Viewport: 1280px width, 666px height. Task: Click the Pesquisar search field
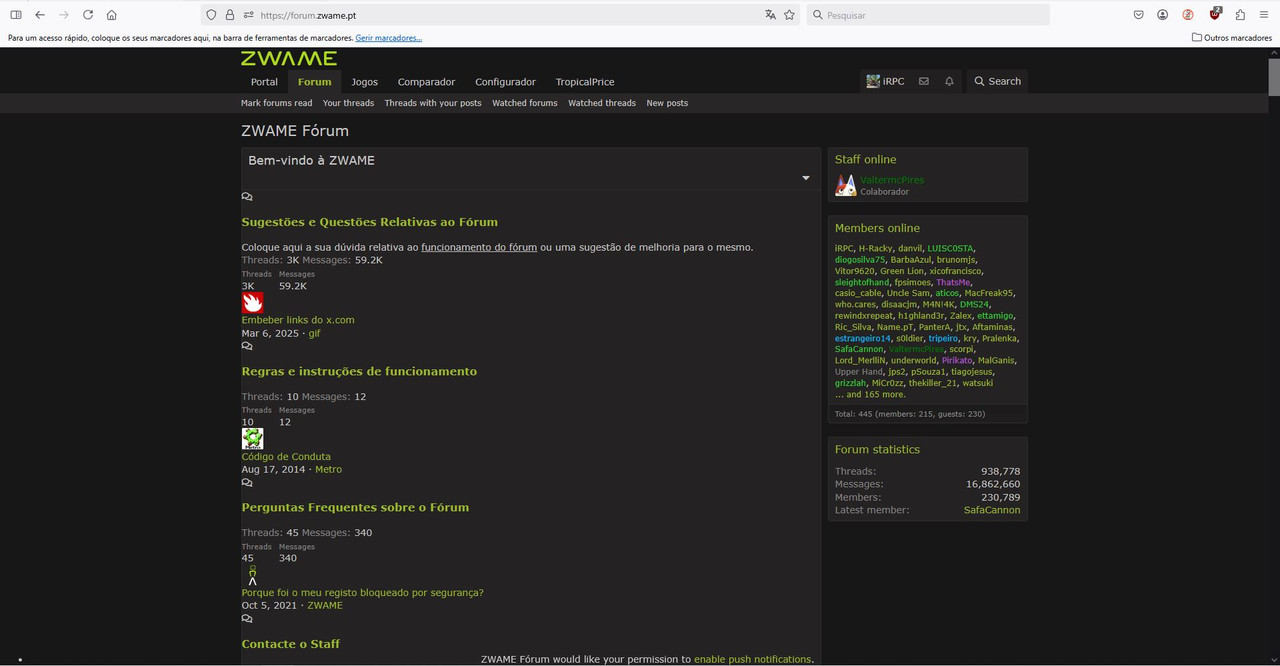928,15
